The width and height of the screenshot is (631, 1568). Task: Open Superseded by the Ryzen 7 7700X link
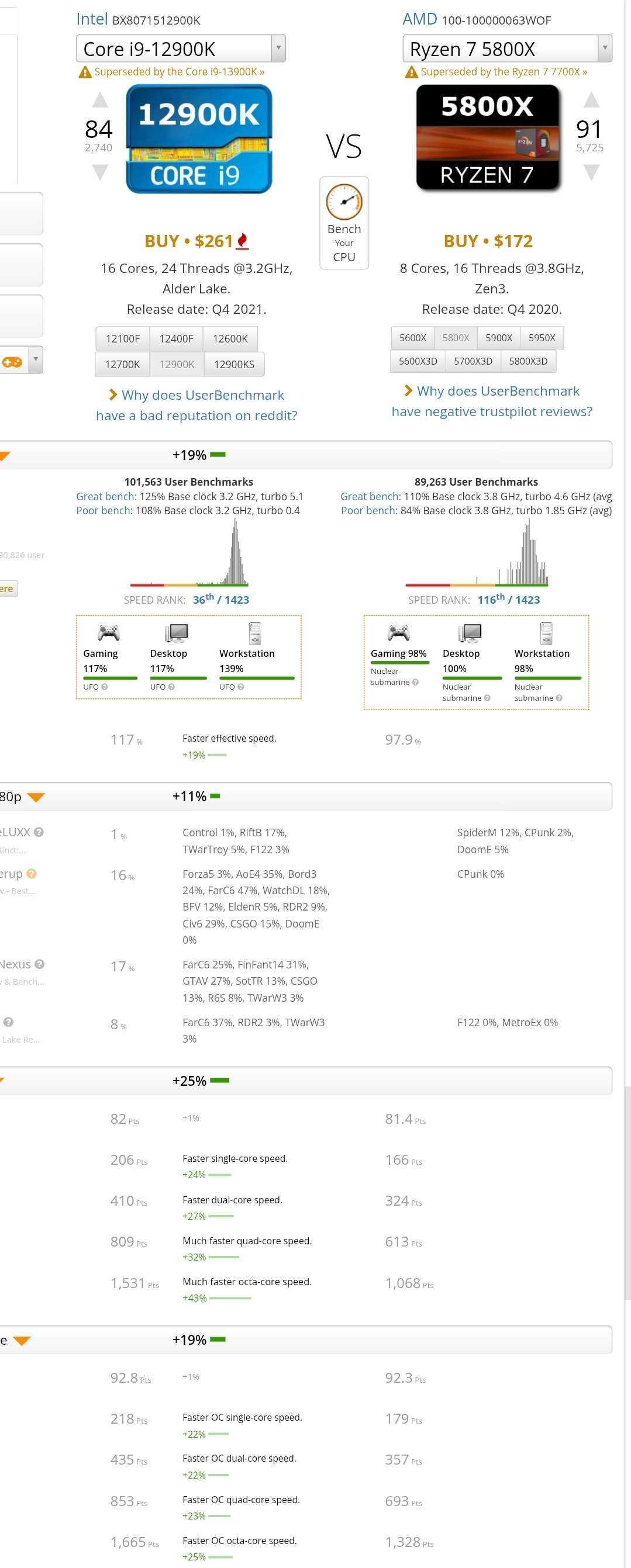tap(504, 72)
